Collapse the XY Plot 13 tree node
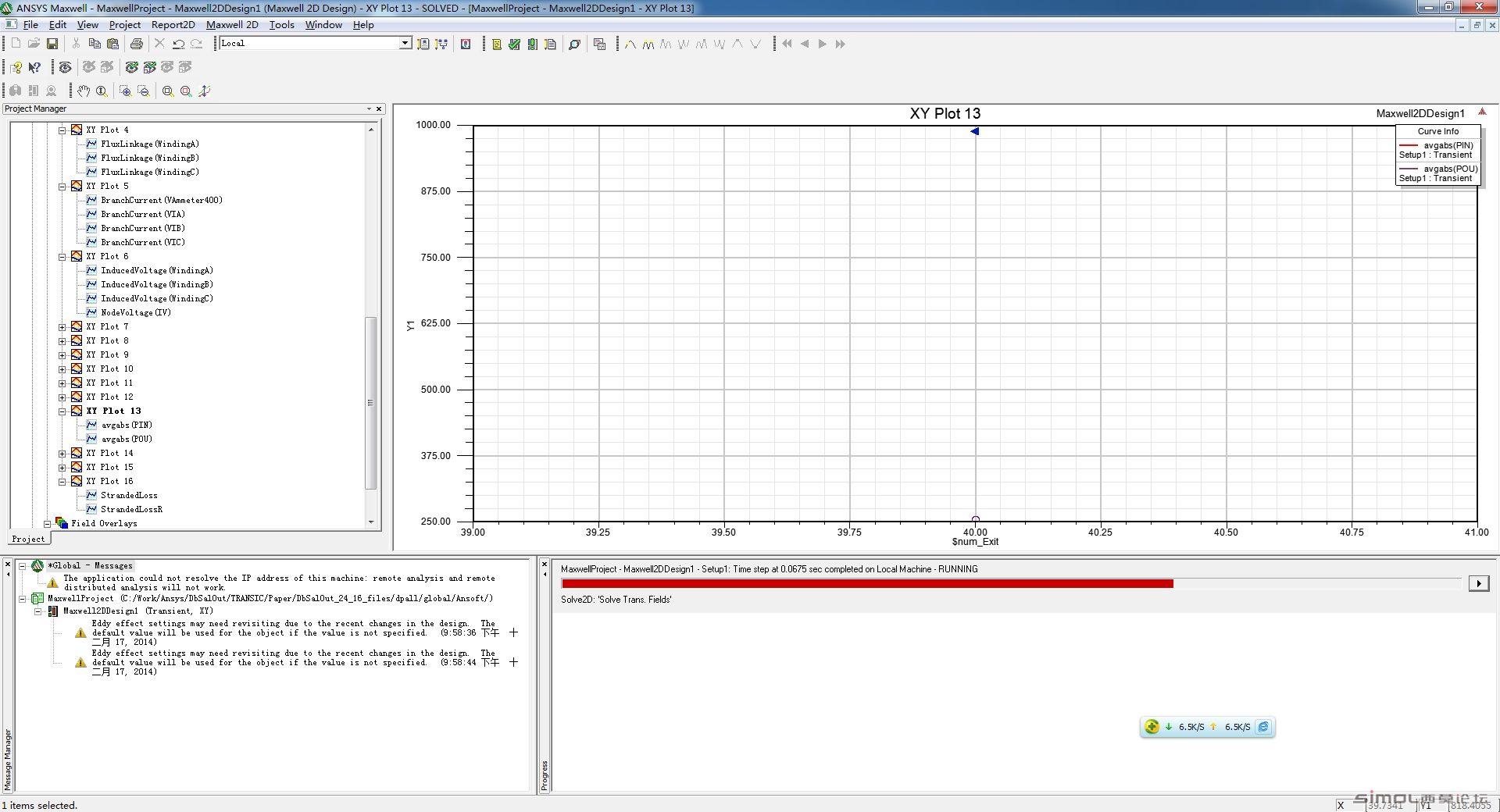Screen dimensions: 1500x812 [x=62, y=411]
